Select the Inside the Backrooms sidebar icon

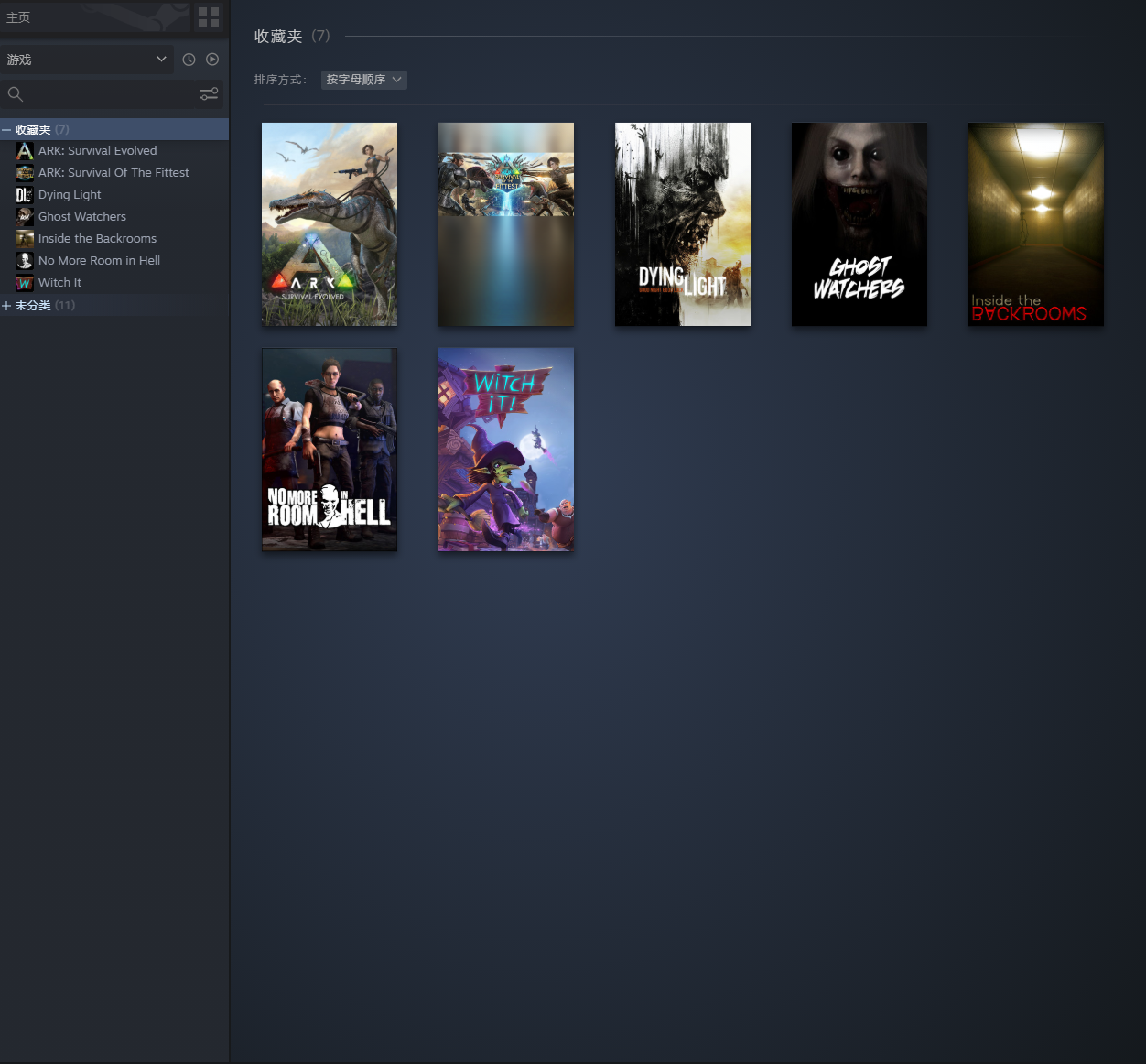click(25, 239)
